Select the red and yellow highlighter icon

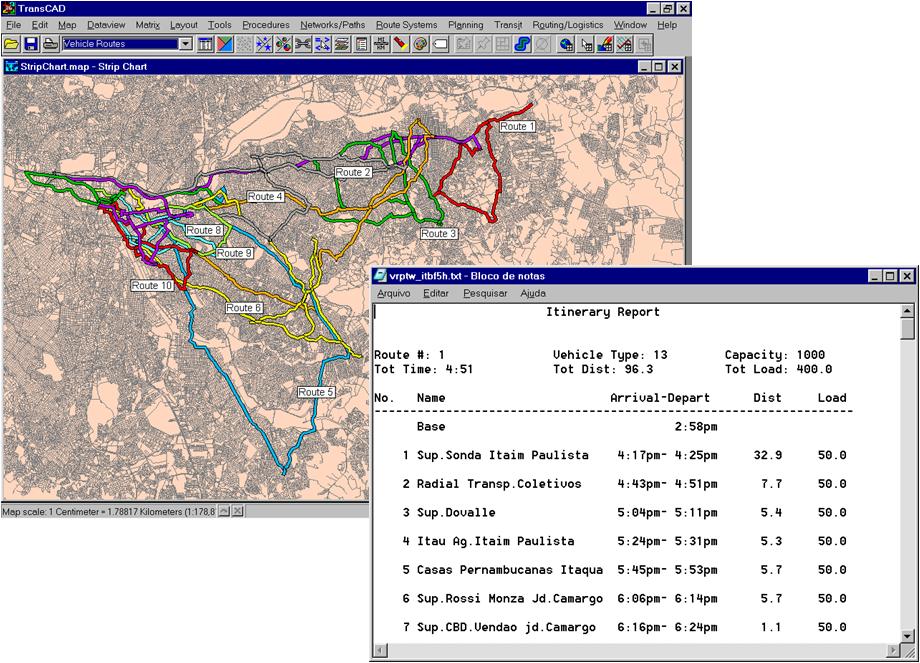[401, 44]
